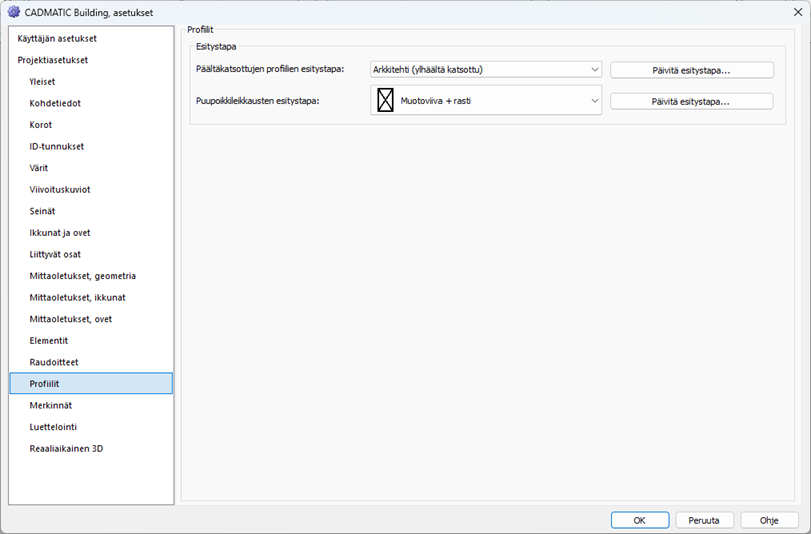Screen dimensions: 811x534
Task: Select the Seinät settings item
Action: point(42,211)
